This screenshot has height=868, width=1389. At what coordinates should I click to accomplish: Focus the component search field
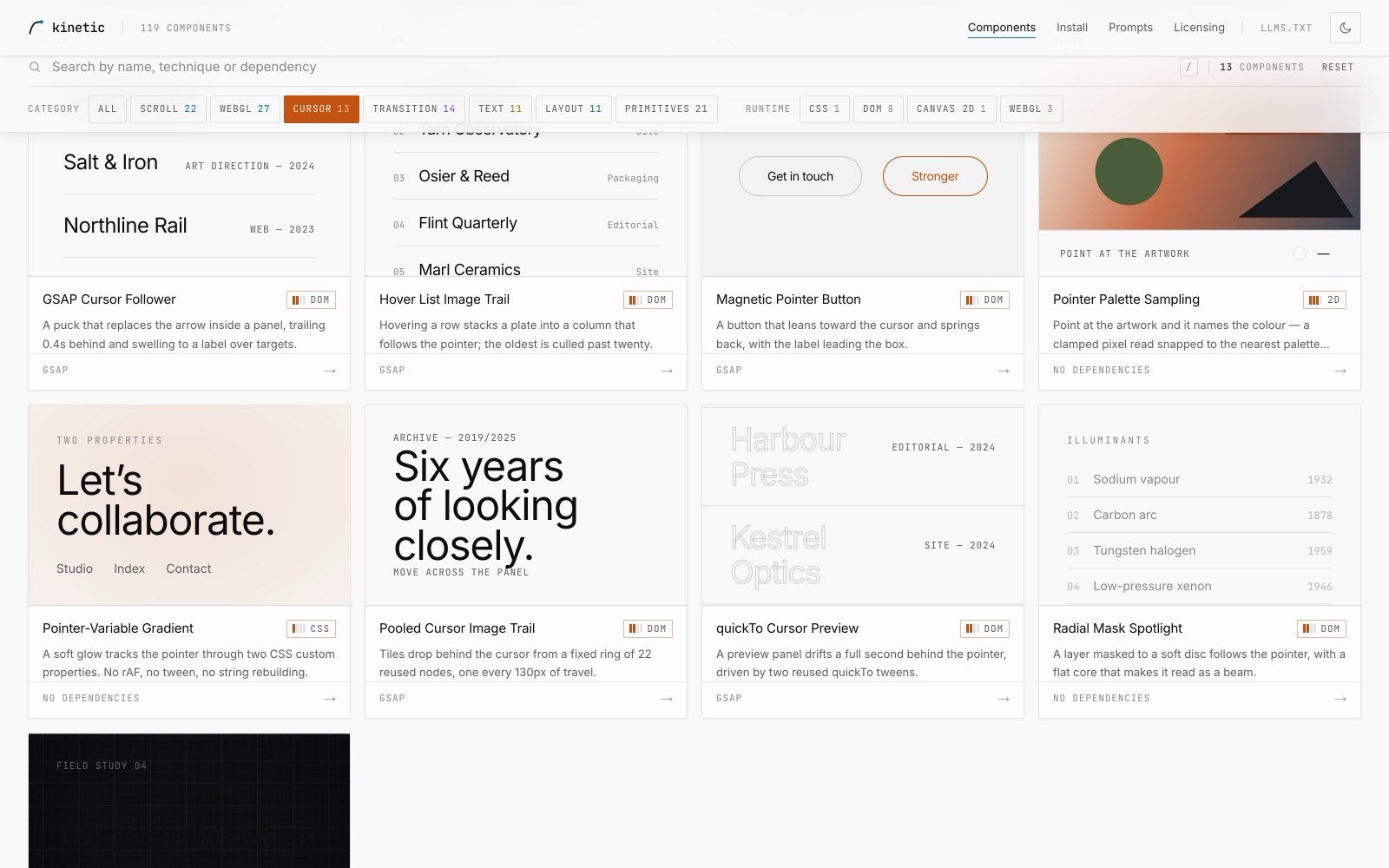pos(608,67)
